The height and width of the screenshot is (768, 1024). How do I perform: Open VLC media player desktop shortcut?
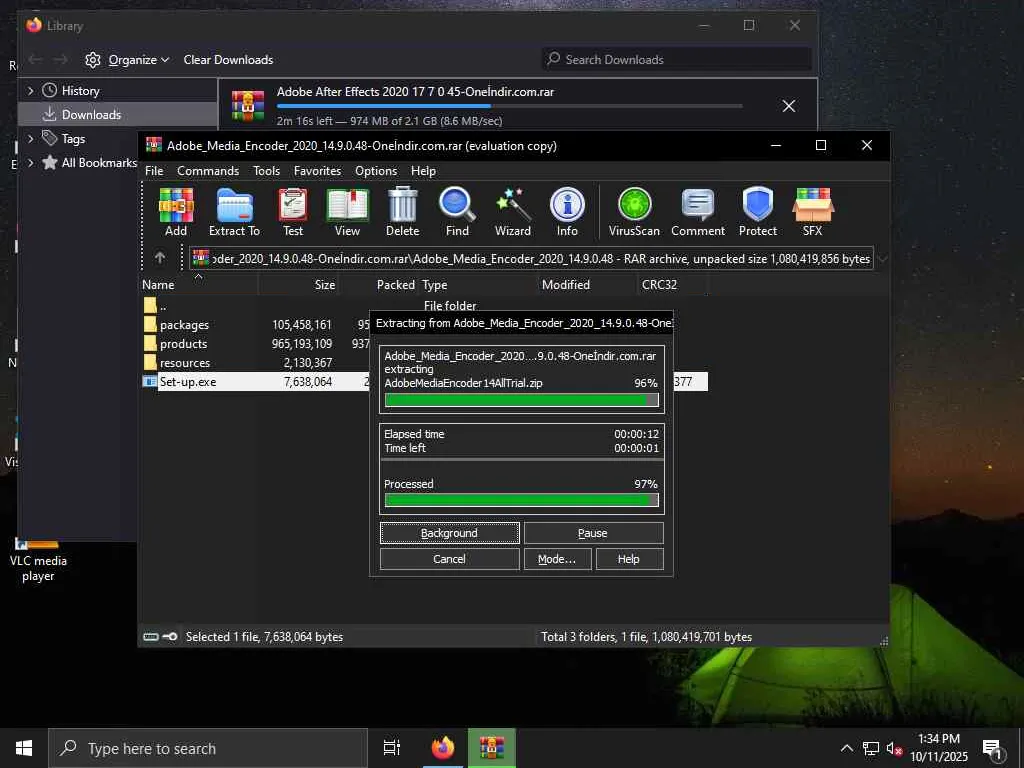pyautogui.click(x=38, y=560)
